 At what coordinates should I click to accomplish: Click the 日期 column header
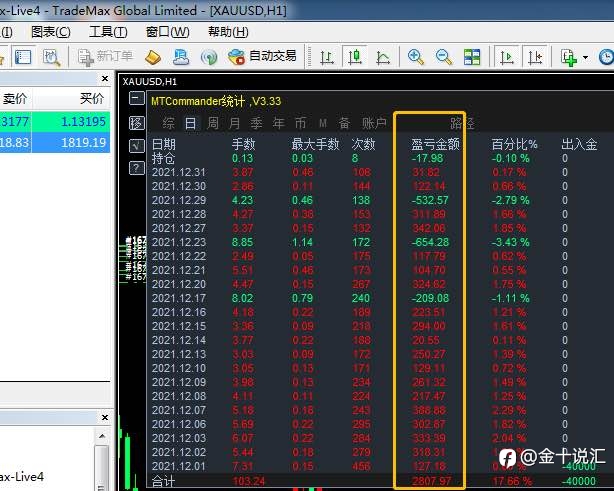164,144
